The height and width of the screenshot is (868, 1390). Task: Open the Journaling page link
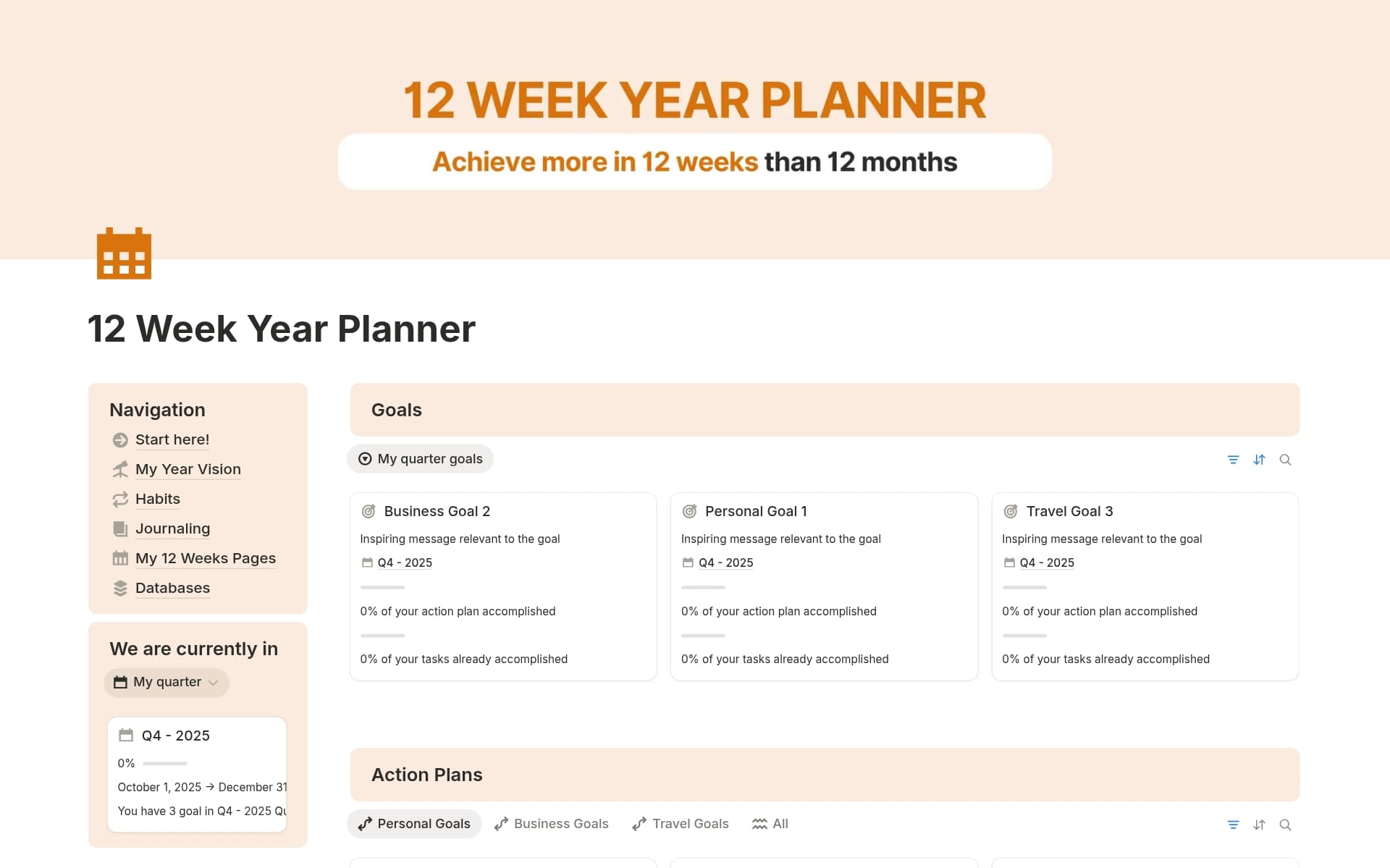[x=172, y=528]
